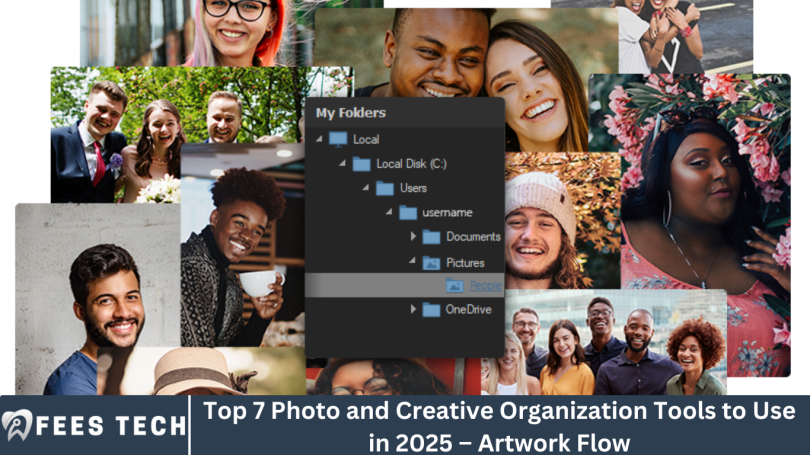Collapse the username folder arrow
Image resolution: width=810 pixels, height=455 pixels.
click(390, 212)
